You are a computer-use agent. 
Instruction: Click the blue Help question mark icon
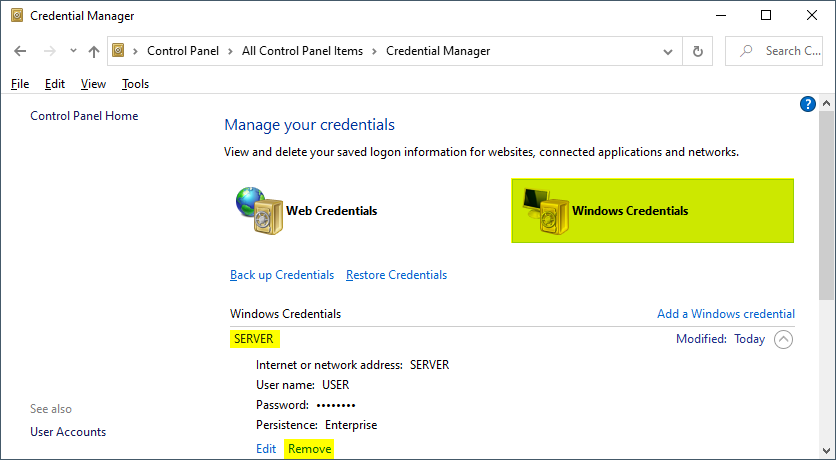pyautogui.click(x=808, y=104)
